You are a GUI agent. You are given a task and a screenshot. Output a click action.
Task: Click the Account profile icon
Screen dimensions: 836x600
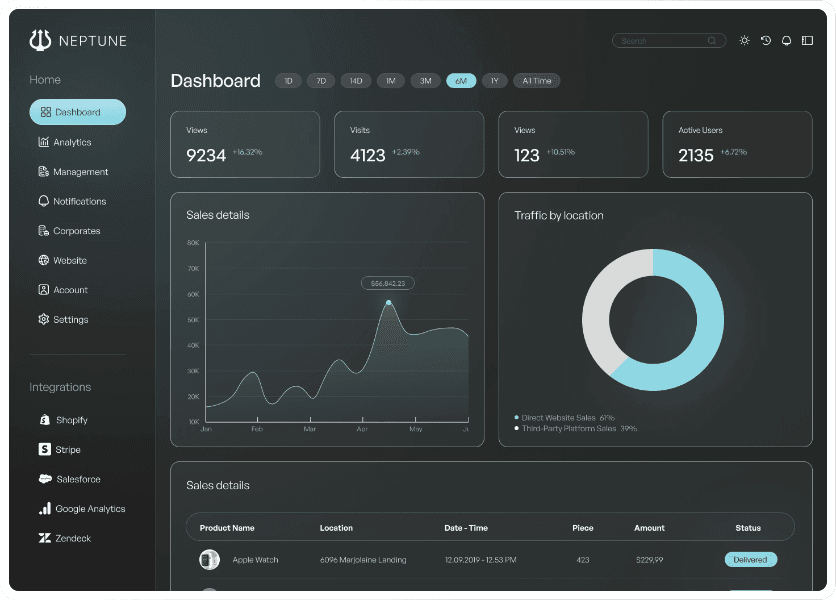point(44,290)
